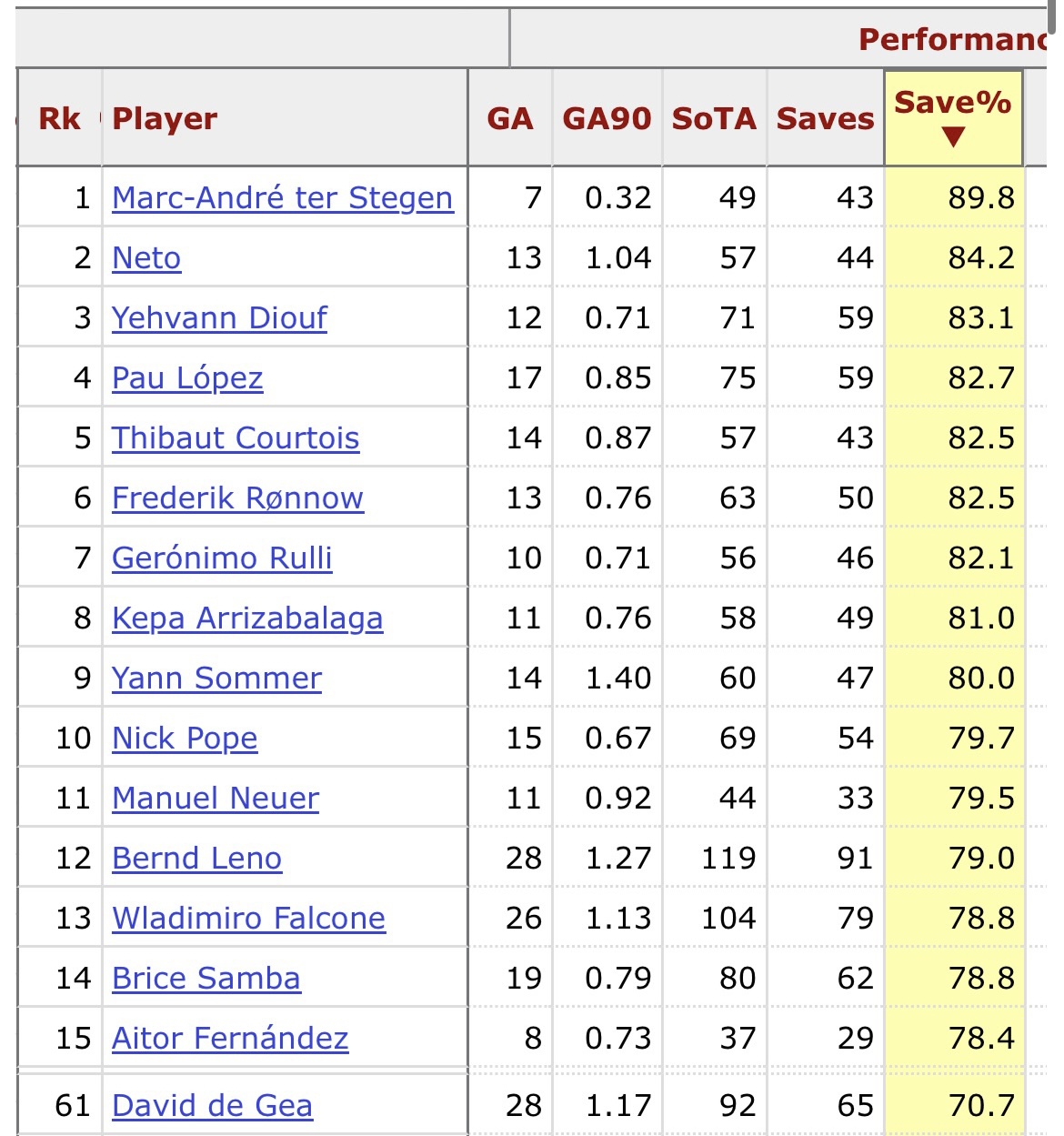1064x1136 pixels.
Task: Go to Pau López profile
Action: click(x=187, y=377)
